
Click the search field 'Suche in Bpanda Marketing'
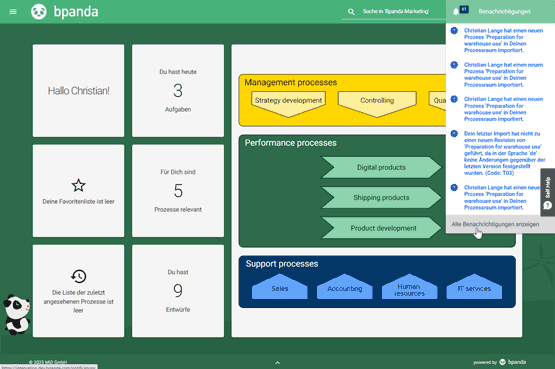pyautogui.click(x=396, y=12)
